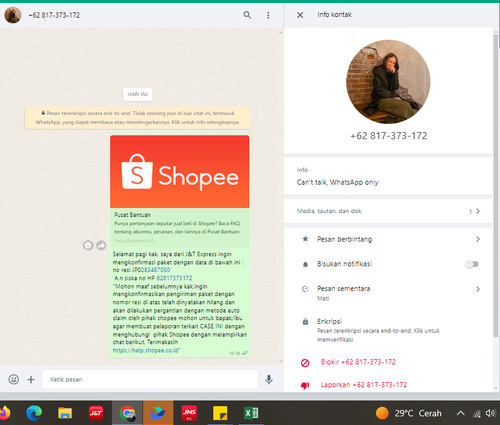Open Excel from taskbar
Screen dimensions: 500x425
pos(251,413)
